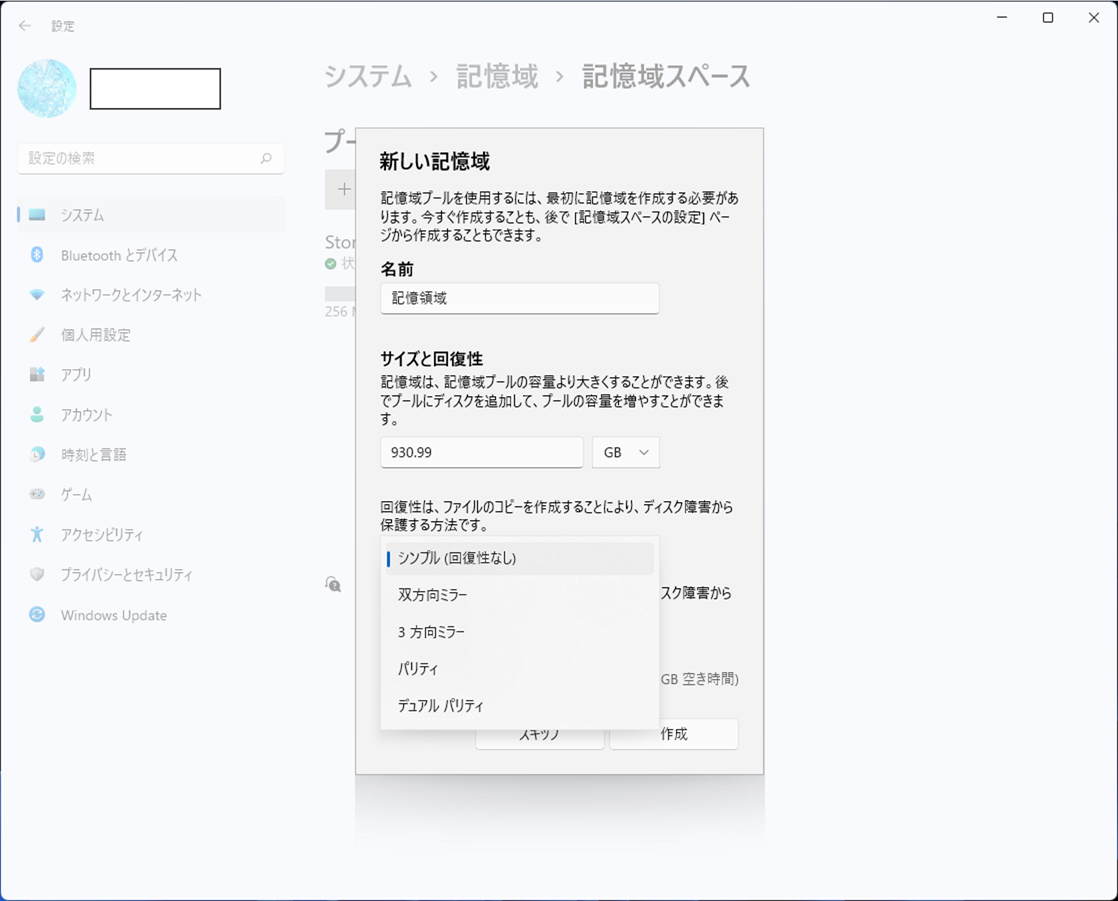Select the network and internet icon

pyautogui.click(x=37, y=295)
